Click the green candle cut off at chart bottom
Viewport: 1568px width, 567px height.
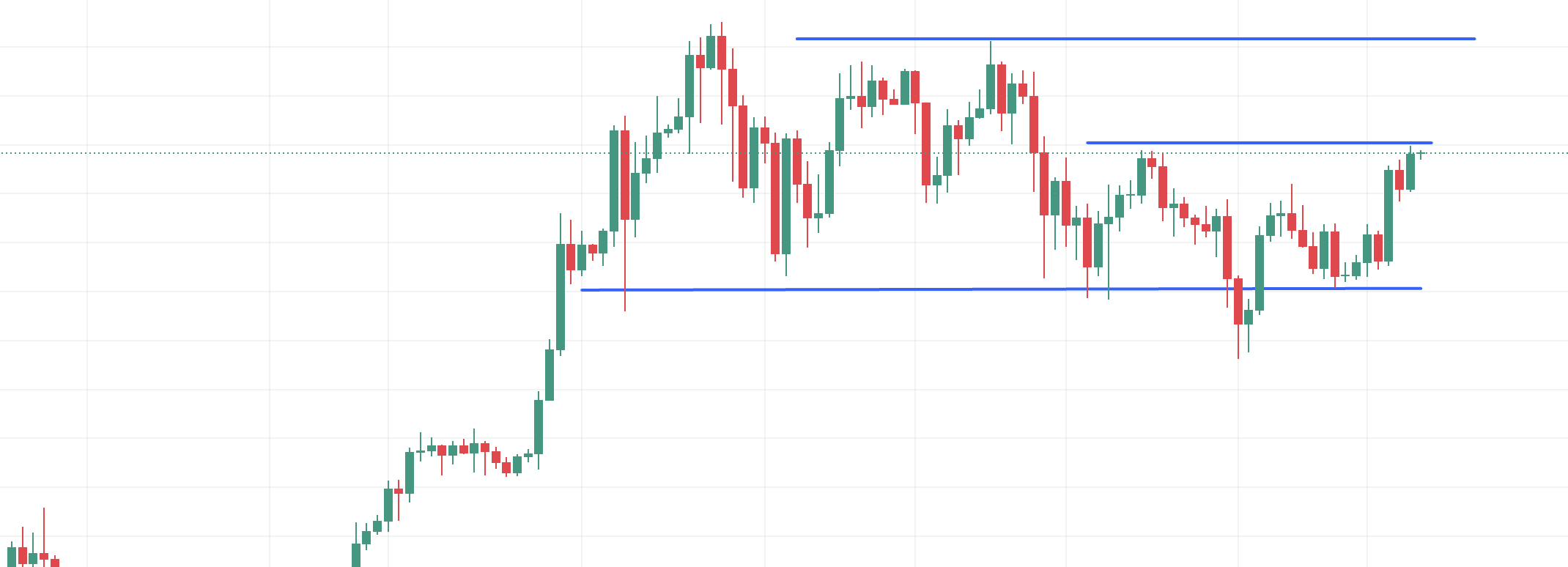point(356,555)
